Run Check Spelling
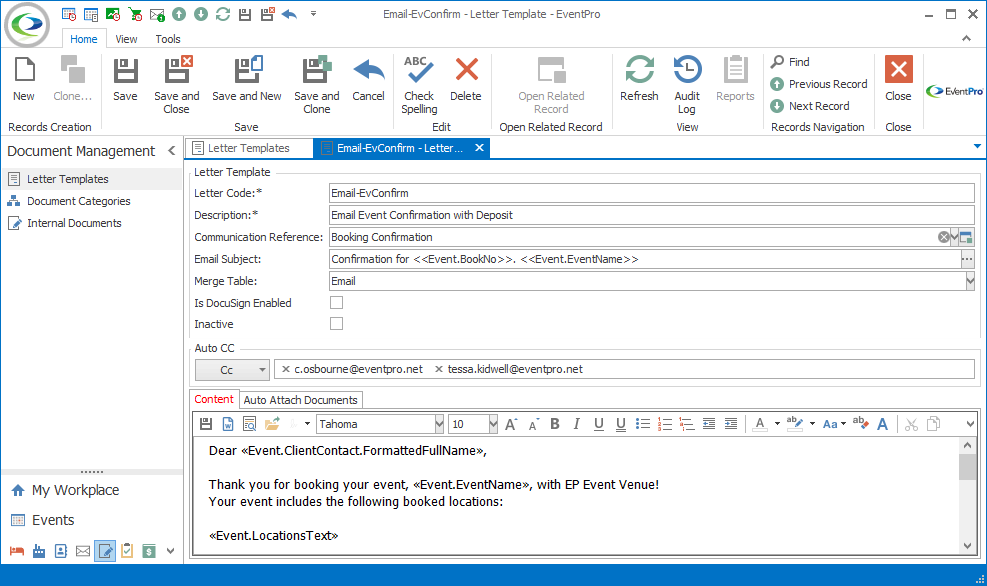987x586 pixels. pos(419,84)
